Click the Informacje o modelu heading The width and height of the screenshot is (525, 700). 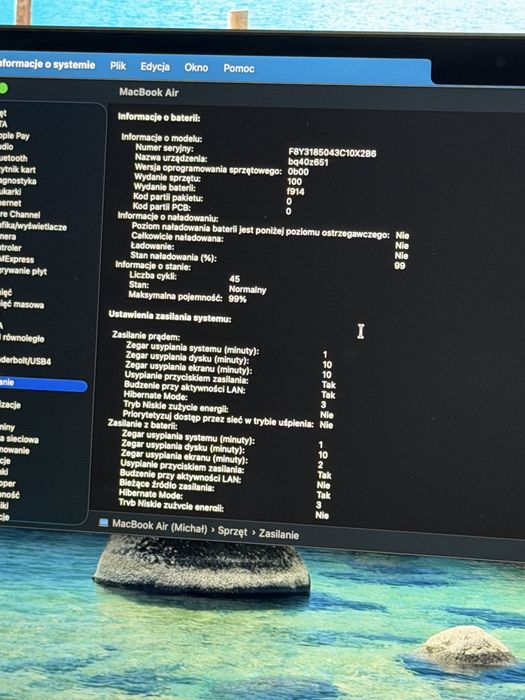162,138
